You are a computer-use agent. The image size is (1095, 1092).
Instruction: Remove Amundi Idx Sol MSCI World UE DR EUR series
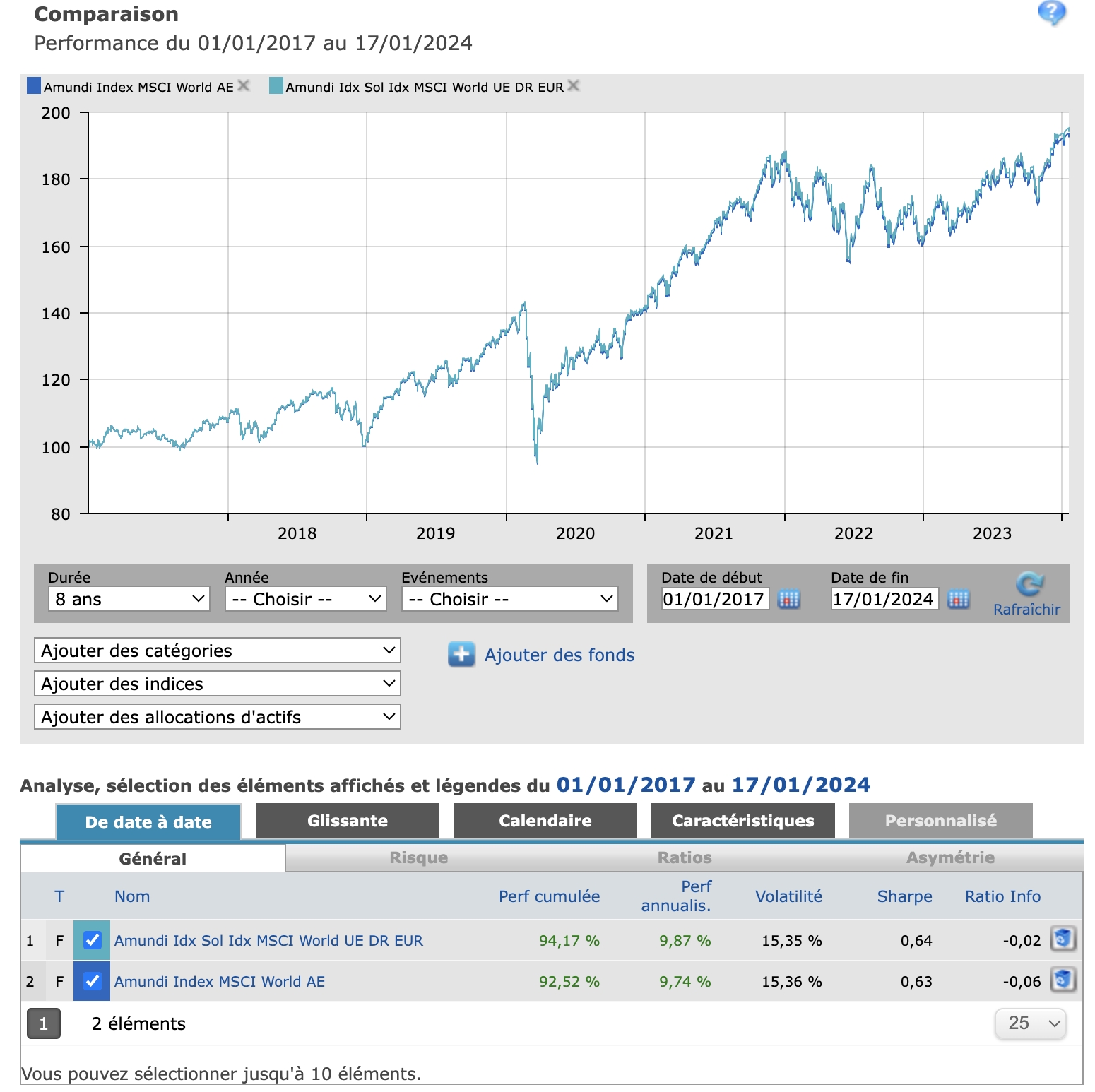click(x=574, y=85)
